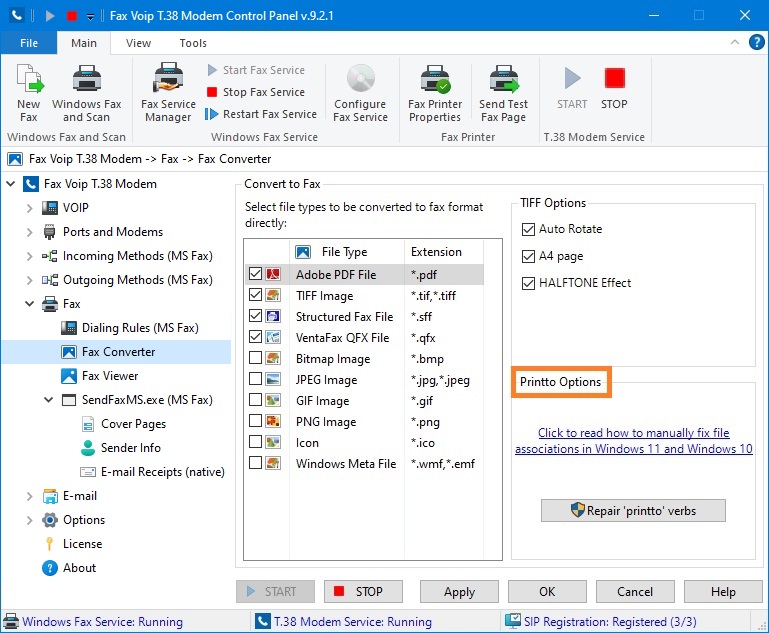Select E-mail Receipts (native) item
This screenshot has width=769, height=633.
pyautogui.click(x=152, y=472)
